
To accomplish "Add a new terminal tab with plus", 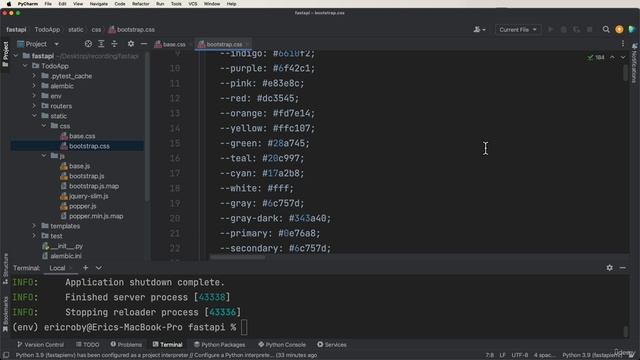I will point(85,268).
